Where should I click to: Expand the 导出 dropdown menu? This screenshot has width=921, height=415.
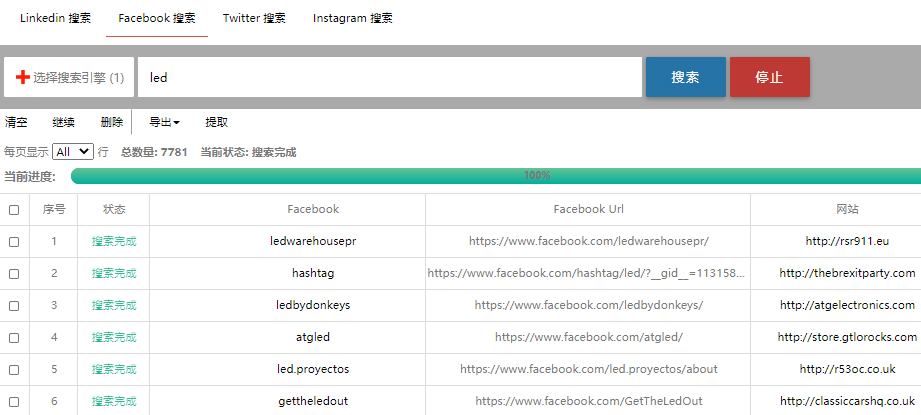click(x=164, y=122)
